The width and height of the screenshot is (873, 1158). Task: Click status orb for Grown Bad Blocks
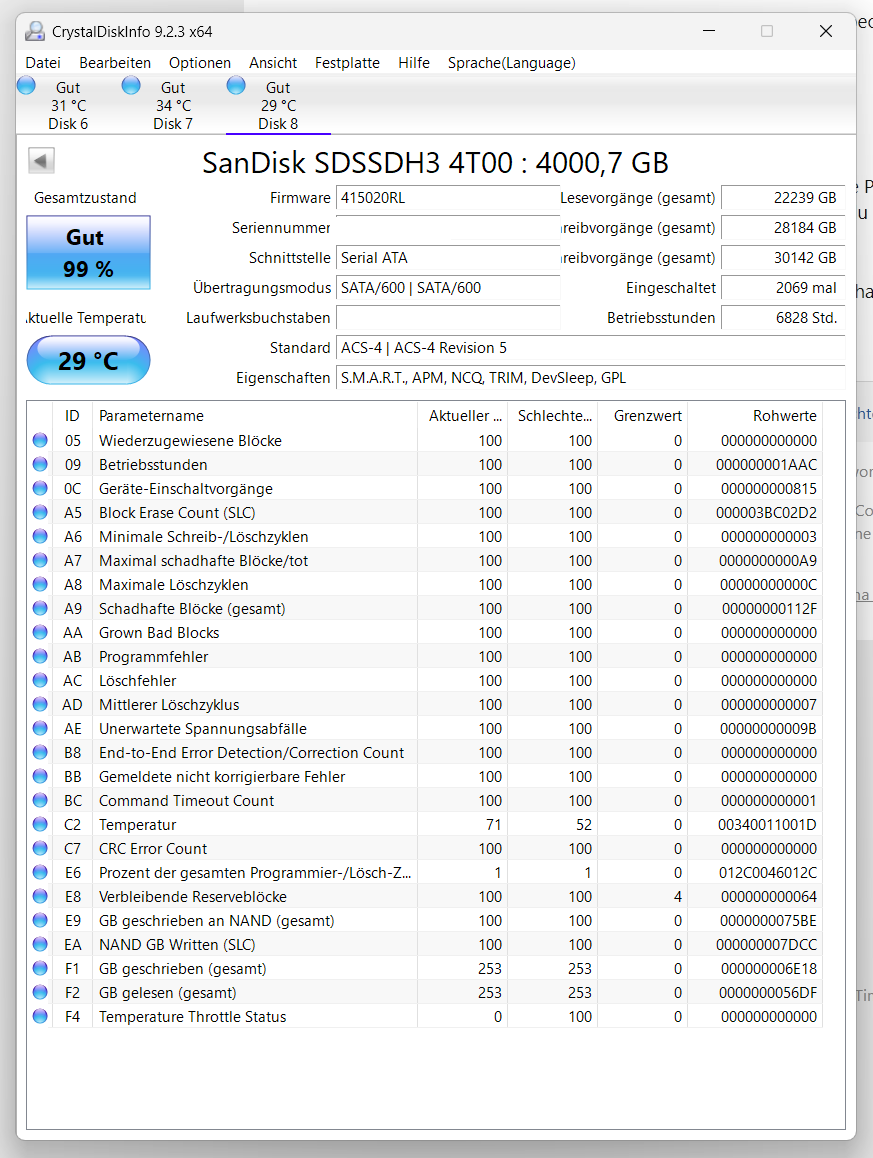(40, 632)
